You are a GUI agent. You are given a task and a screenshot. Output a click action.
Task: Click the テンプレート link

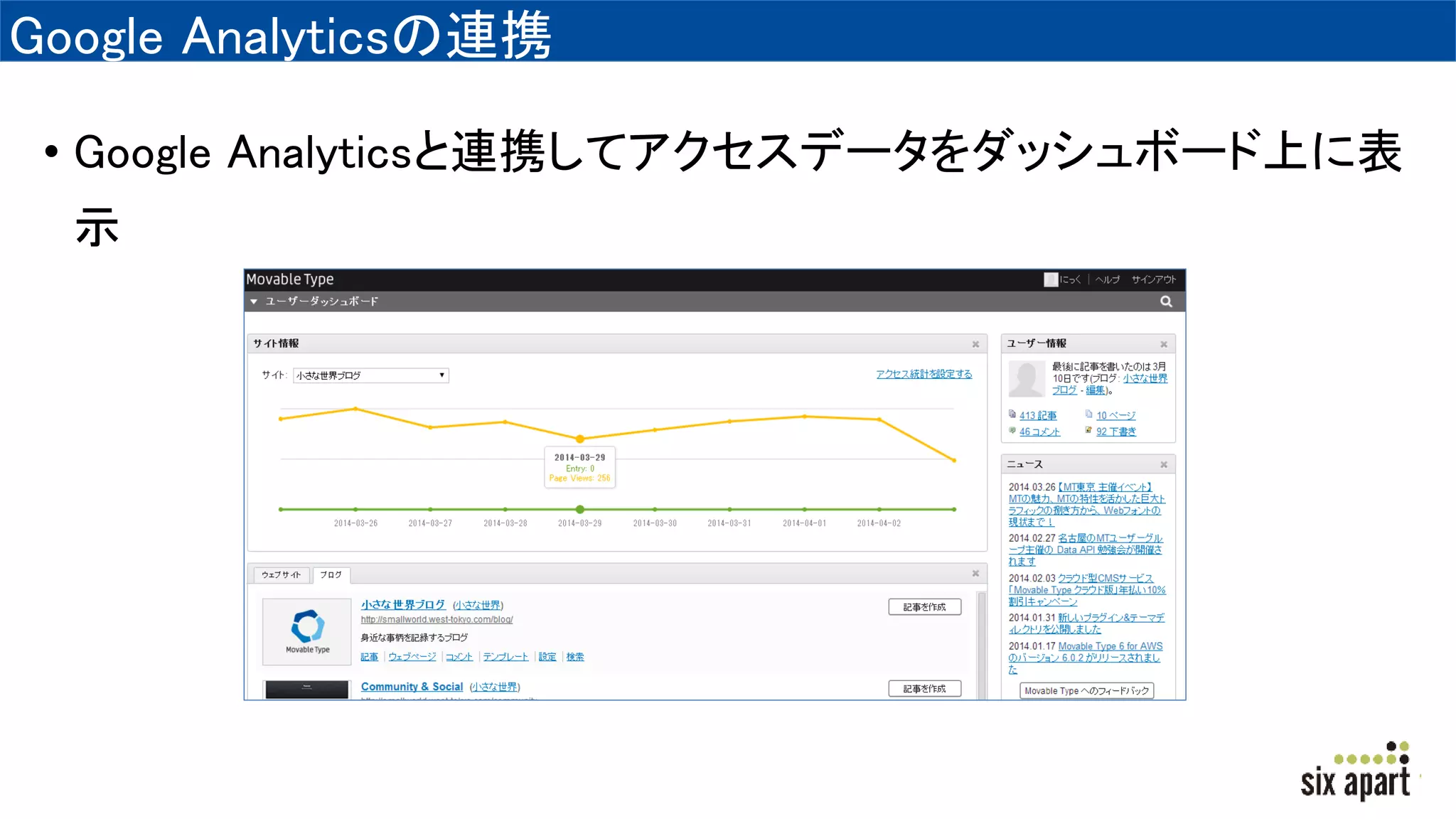coord(506,657)
